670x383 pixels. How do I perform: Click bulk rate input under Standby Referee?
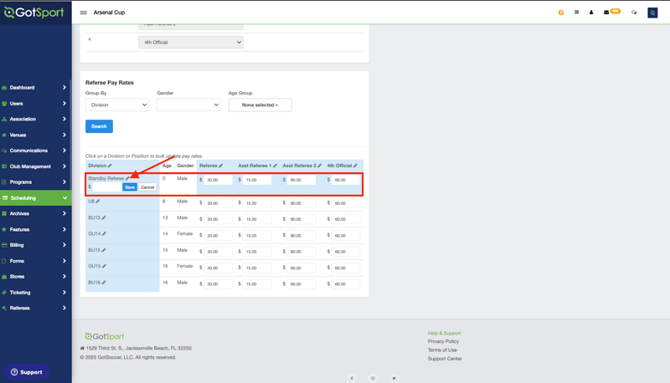(107, 187)
